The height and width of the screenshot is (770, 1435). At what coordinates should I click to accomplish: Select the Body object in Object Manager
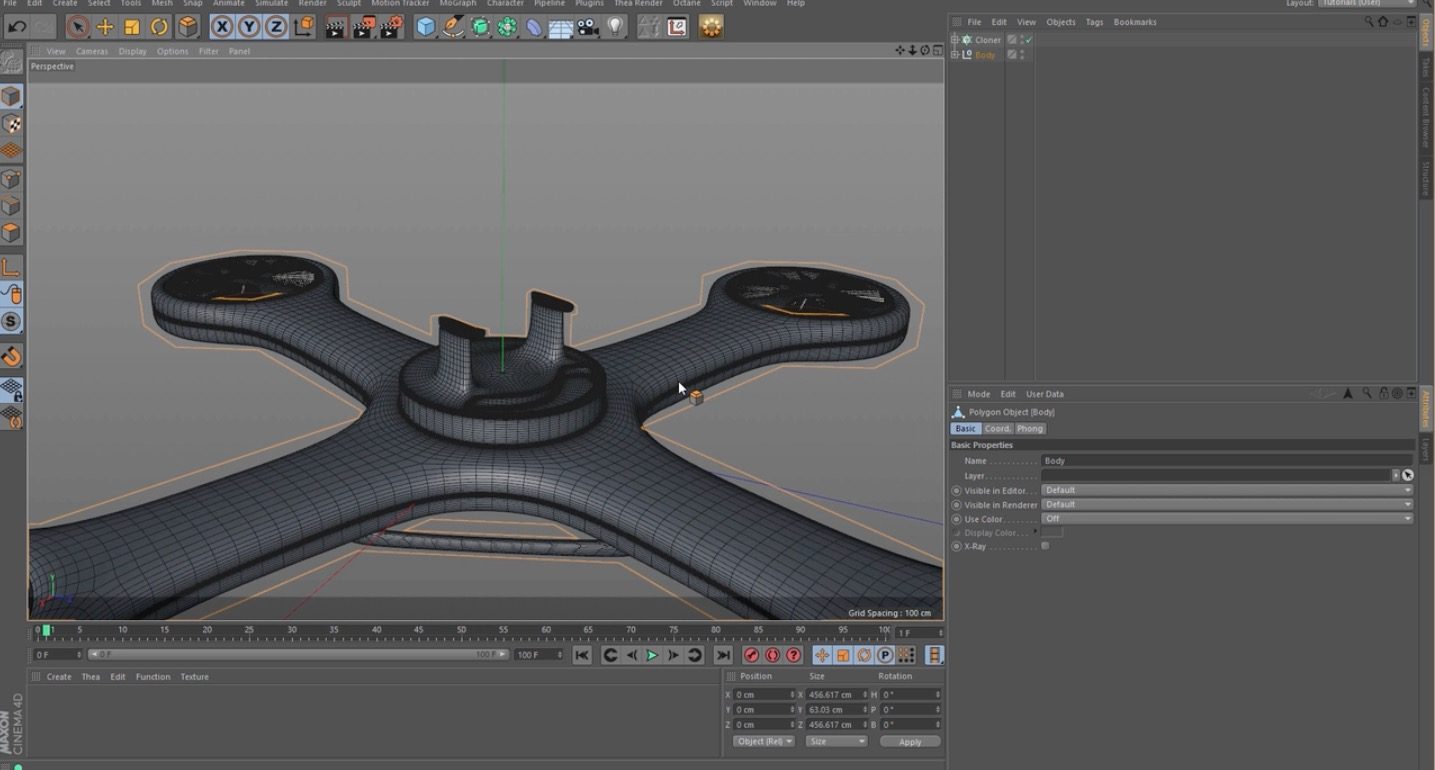985,55
